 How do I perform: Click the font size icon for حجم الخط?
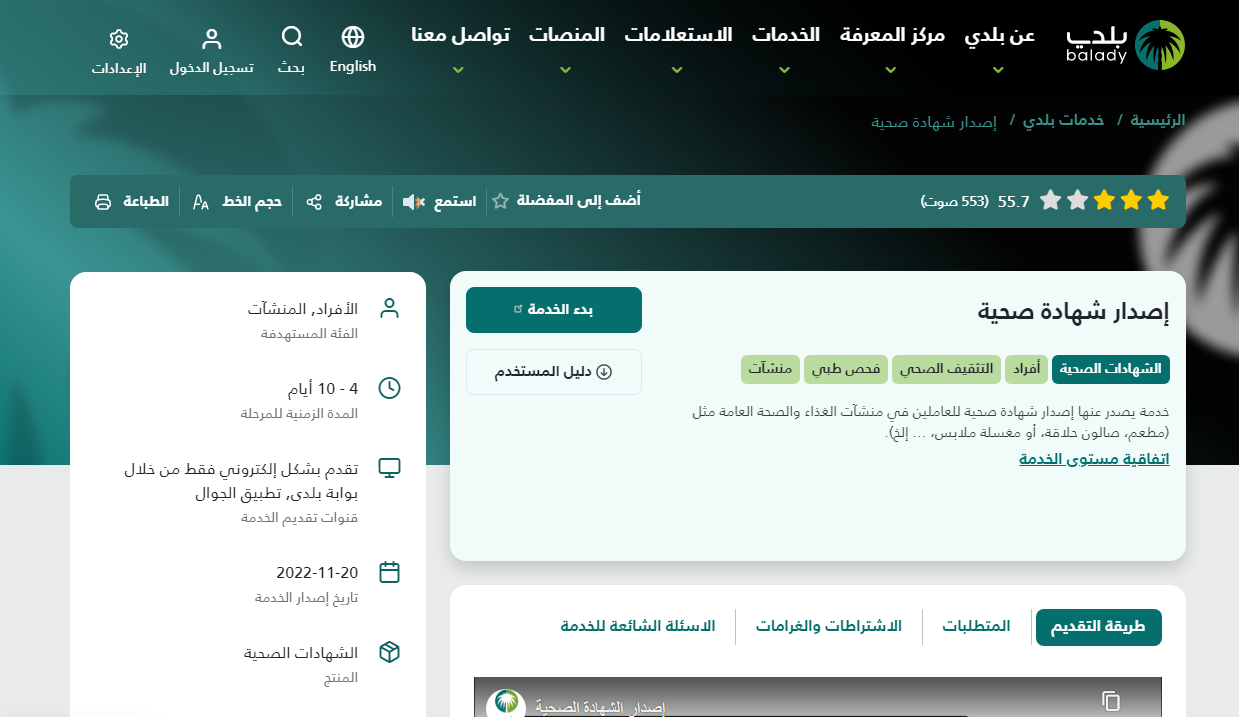pyautogui.click(x=201, y=202)
